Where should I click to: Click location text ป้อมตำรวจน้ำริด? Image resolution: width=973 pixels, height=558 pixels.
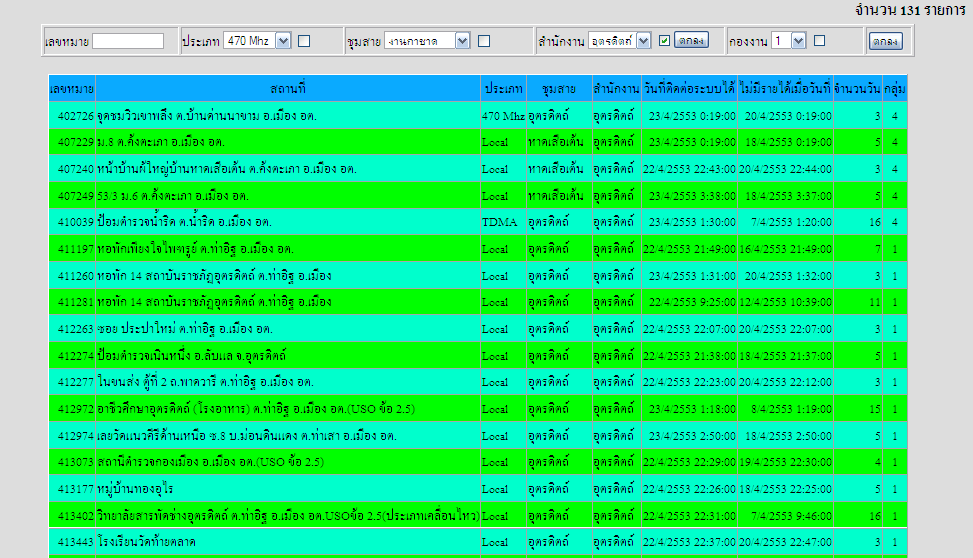137,222
